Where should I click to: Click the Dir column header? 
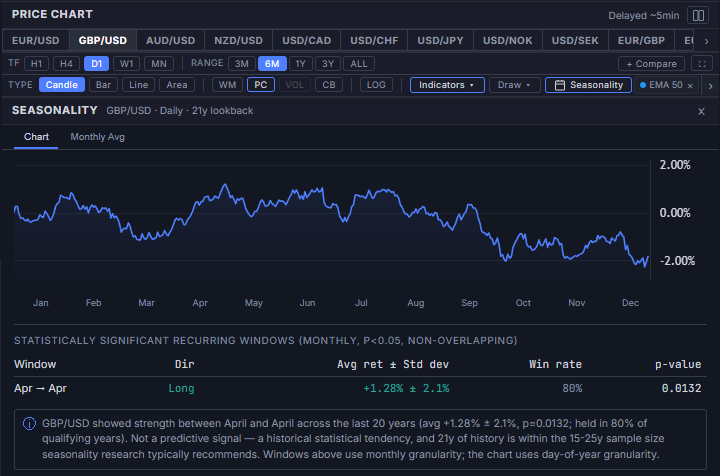185,364
